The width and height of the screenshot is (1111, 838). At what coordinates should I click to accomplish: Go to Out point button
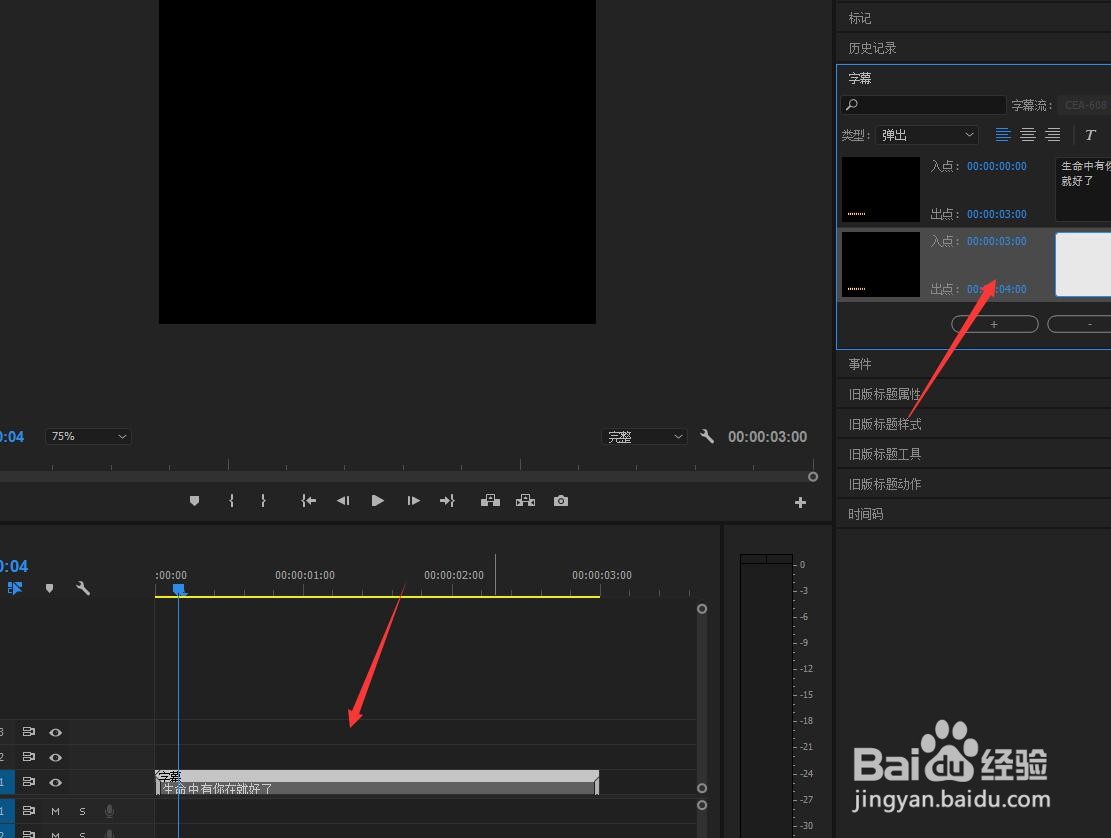coord(447,501)
